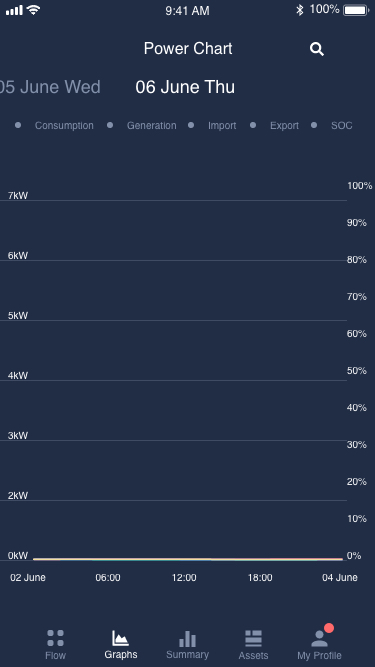Tap the 7kW gridline label

coord(18,195)
